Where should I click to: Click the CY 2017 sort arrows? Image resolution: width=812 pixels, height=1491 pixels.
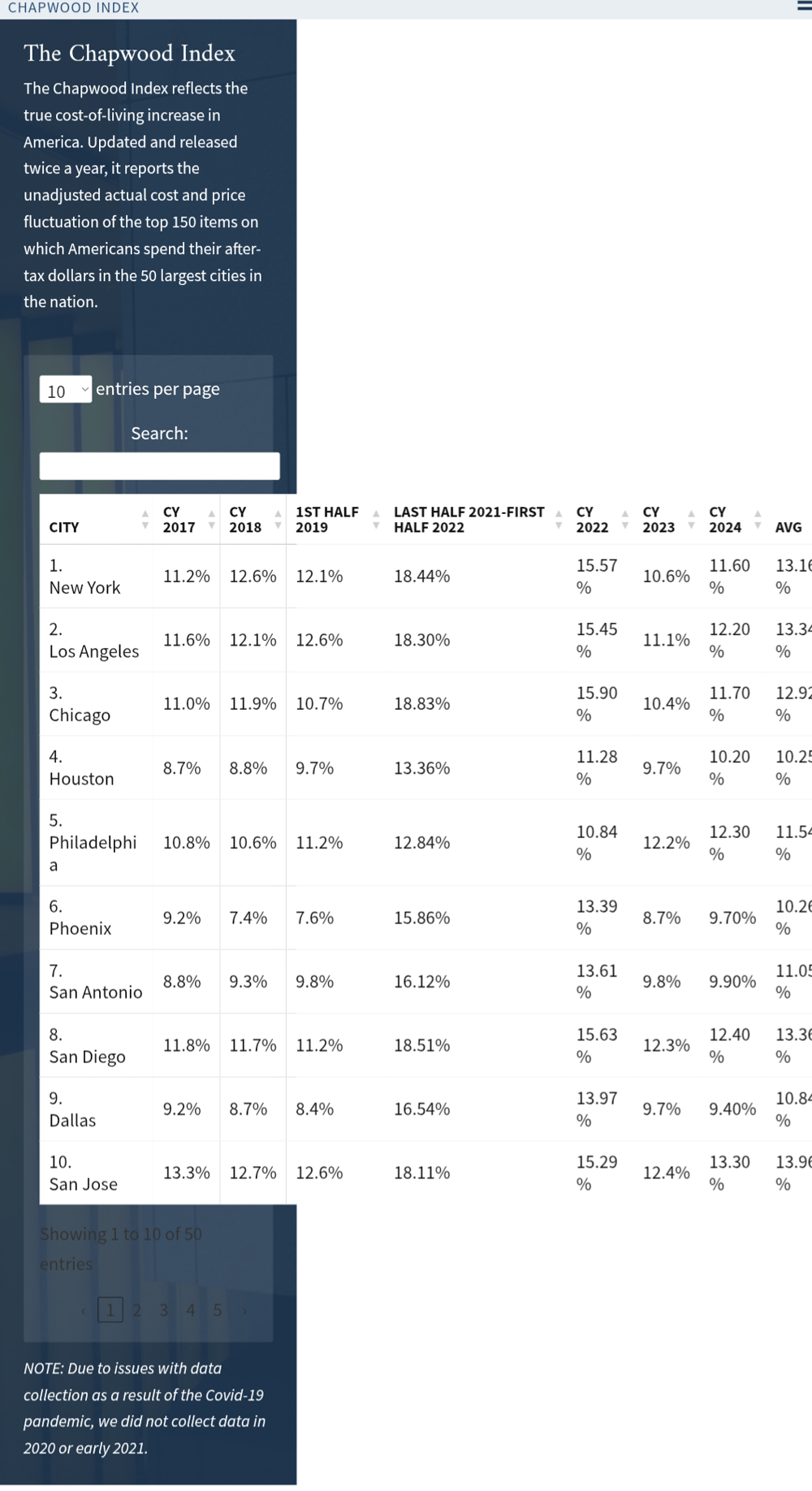[x=211, y=520]
